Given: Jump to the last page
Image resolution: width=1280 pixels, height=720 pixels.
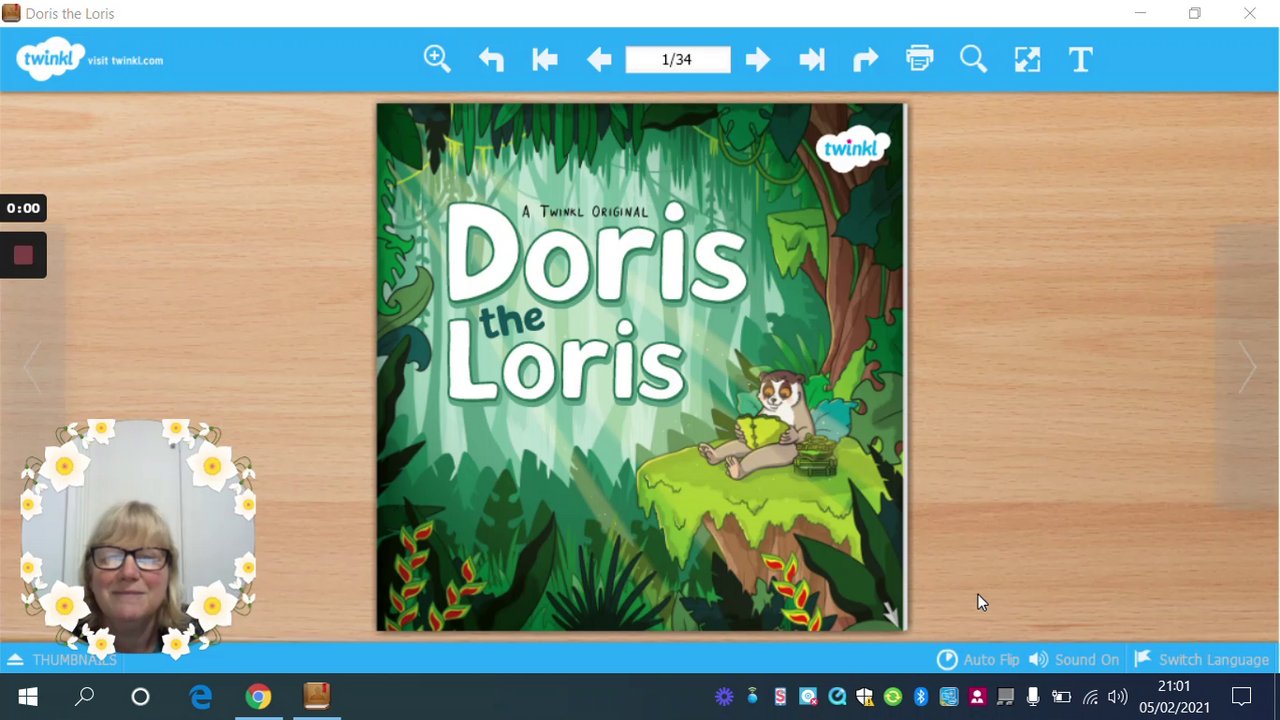Looking at the screenshot, I should [x=812, y=60].
